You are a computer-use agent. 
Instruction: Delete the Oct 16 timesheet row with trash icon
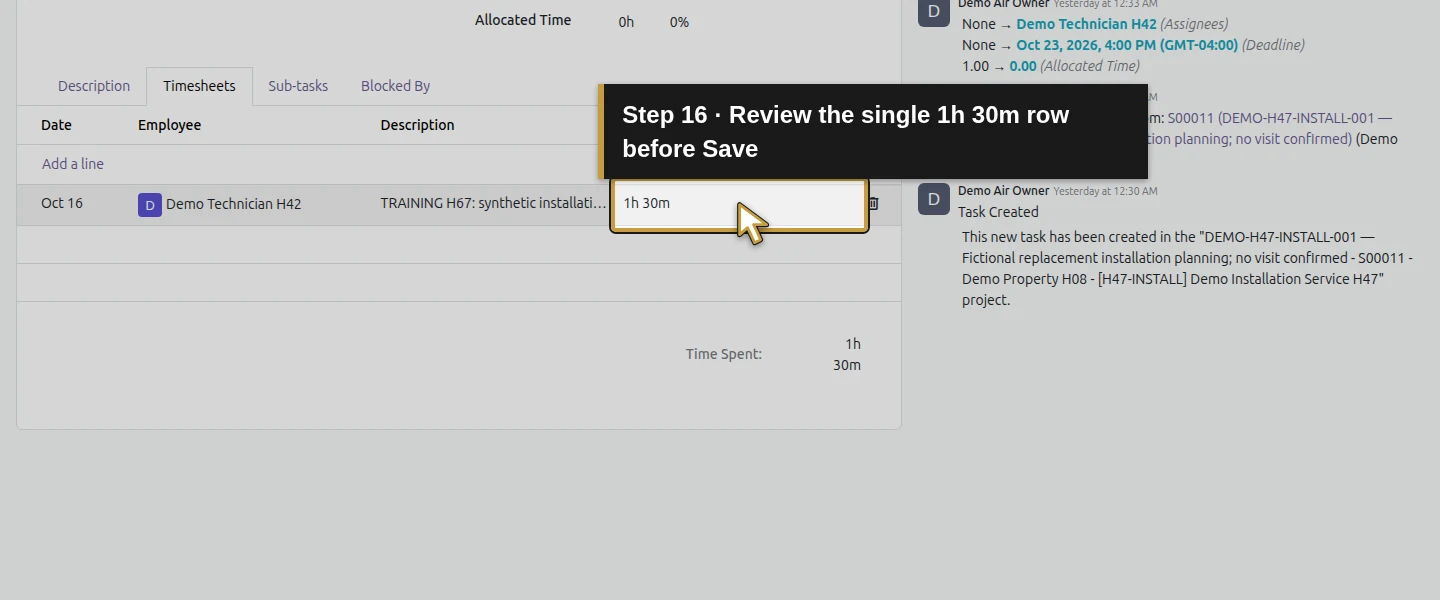873,204
